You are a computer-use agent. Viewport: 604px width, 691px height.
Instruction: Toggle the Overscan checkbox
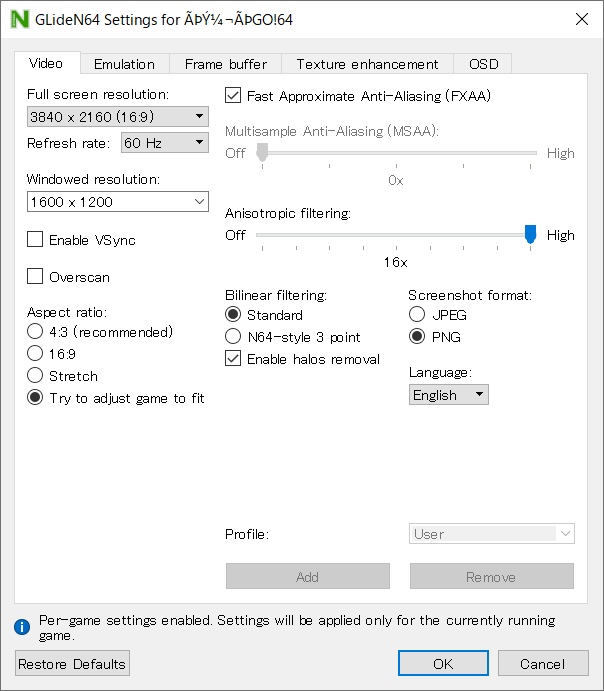(36, 277)
